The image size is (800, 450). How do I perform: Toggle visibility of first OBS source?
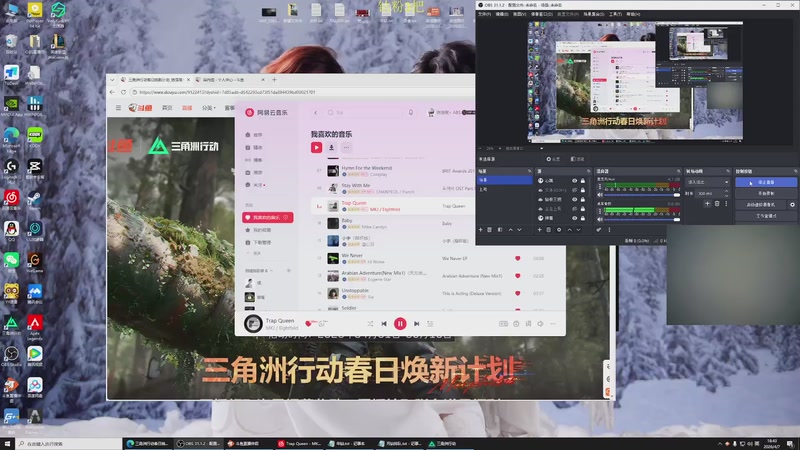point(574,181)
